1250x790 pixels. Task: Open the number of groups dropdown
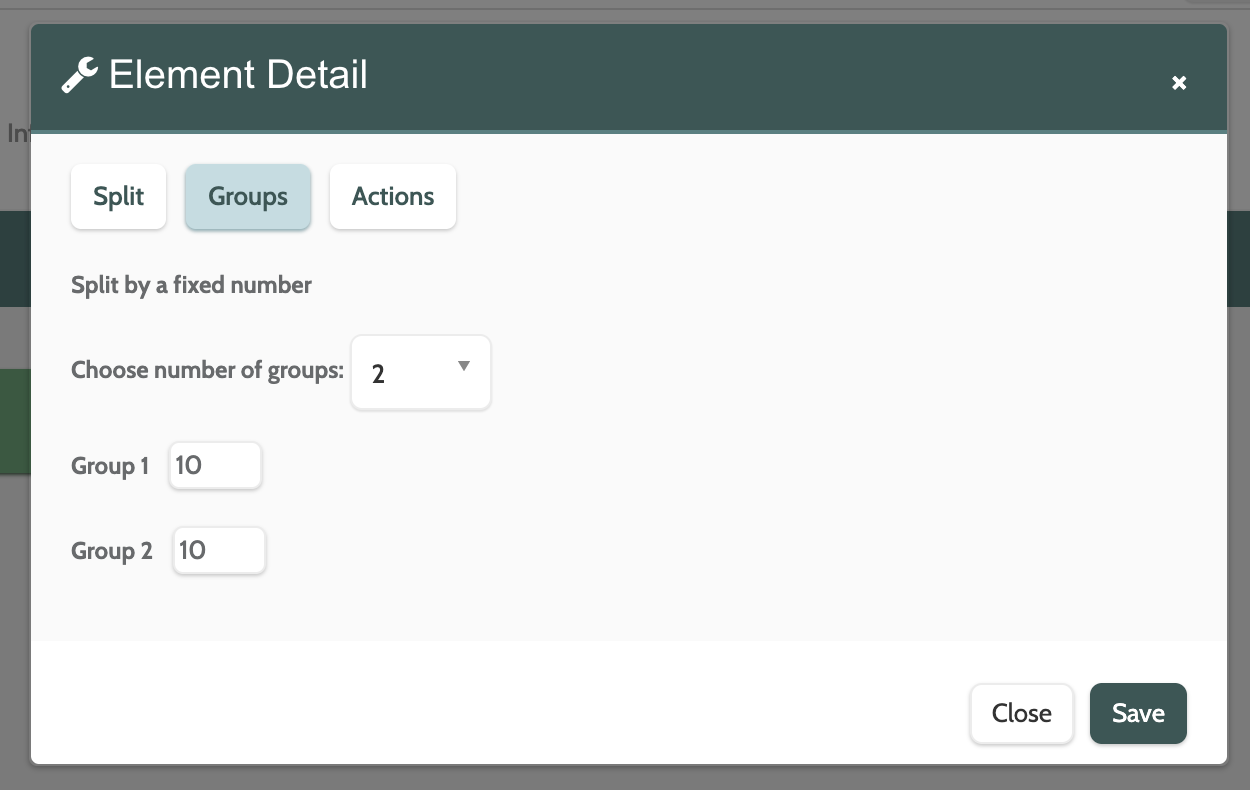point(420,372)
